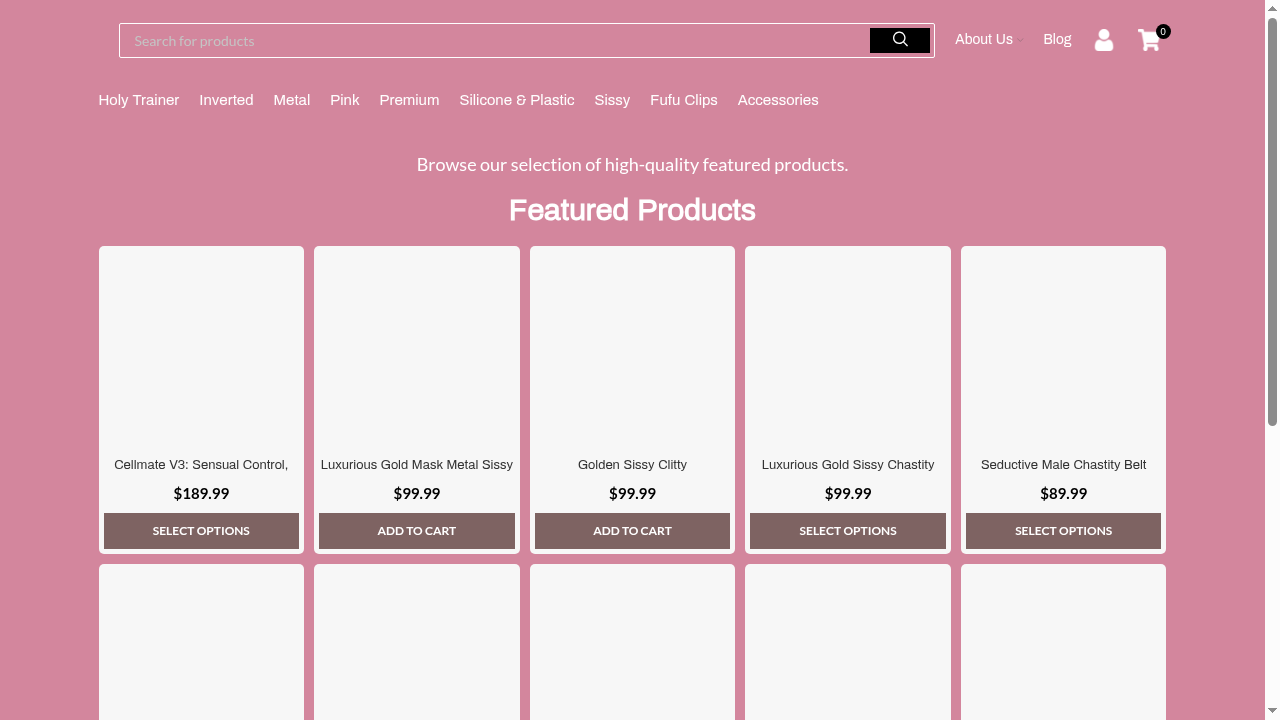Go to the Blog page
The image size is (1280, 720).
[x=1057, y=40]
